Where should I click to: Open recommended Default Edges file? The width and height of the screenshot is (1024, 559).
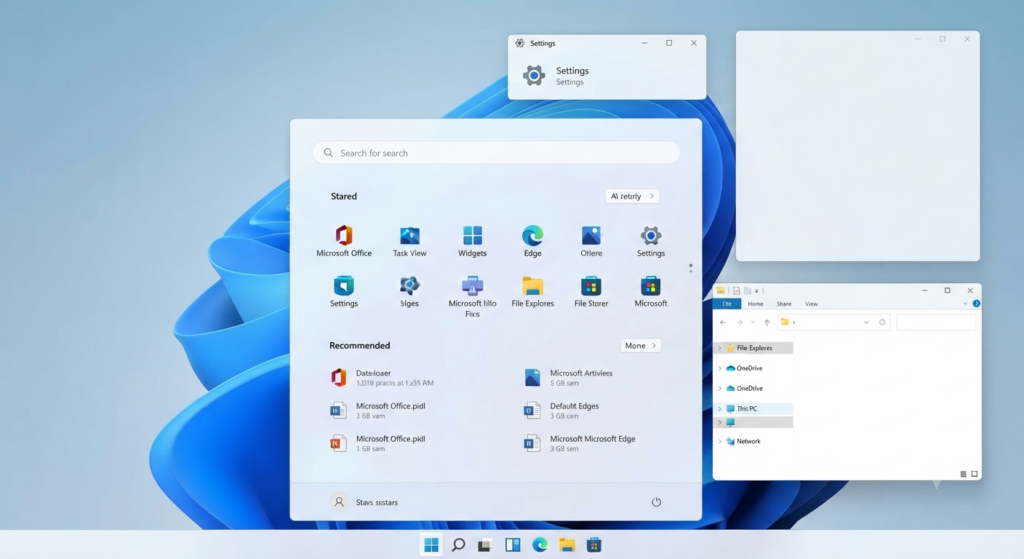point(561,410)
